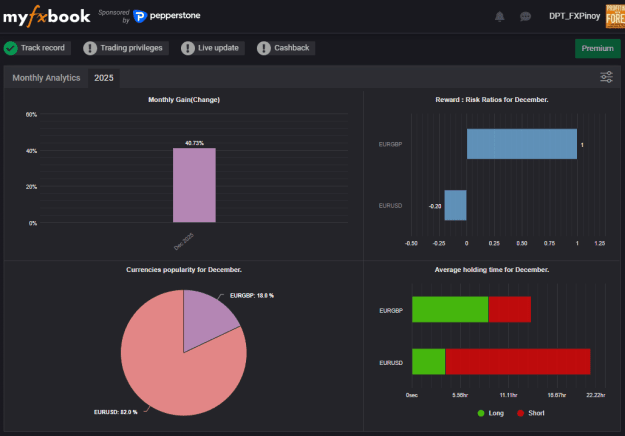The height and width of the screenshot is (436, 625).
Task: Toggle the Long legend series
Action: point(491,413)
